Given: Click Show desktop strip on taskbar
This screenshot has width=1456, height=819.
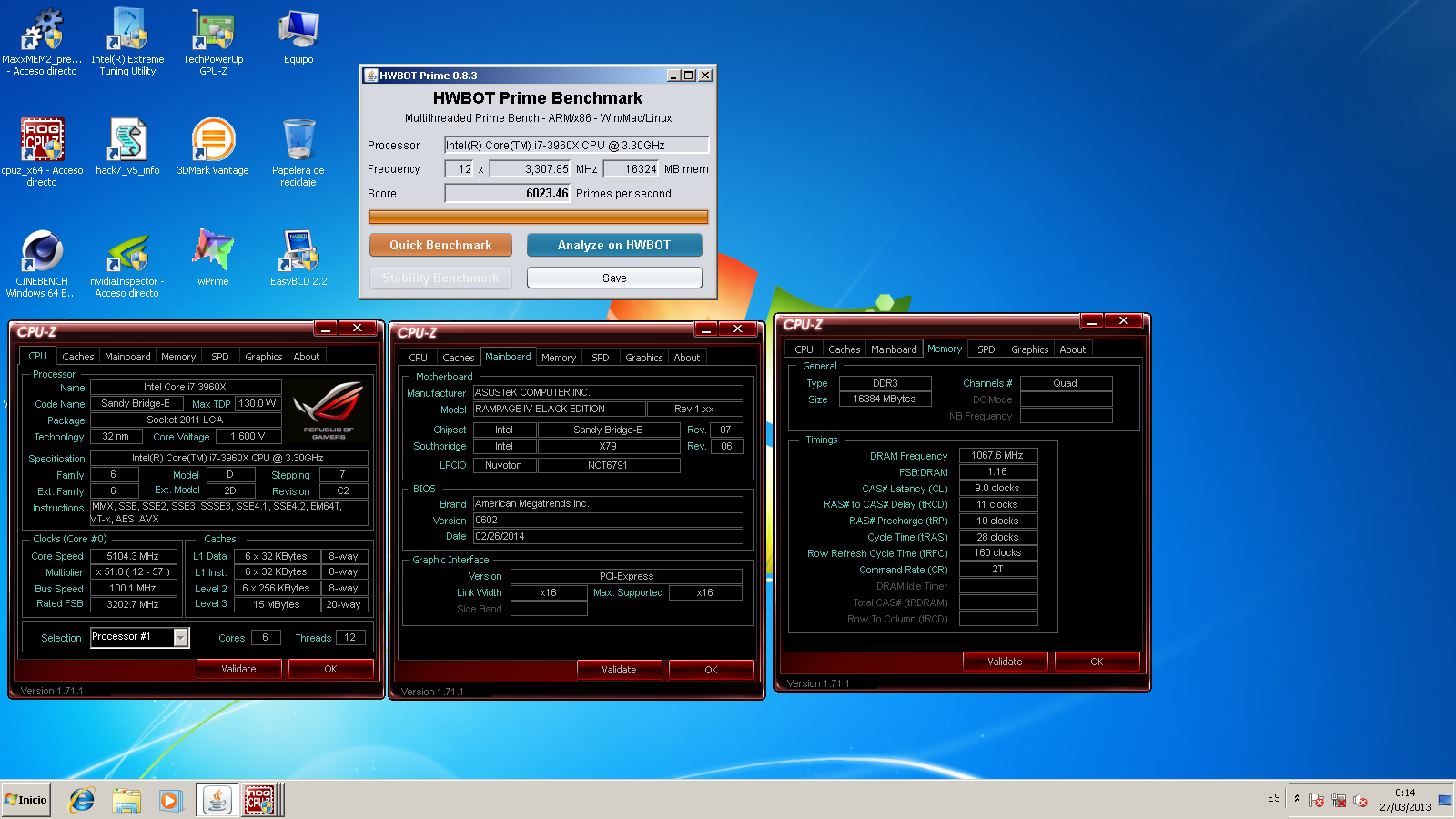Looking at the screenshot, I should pyautogui.click(x=1445, y=800).
